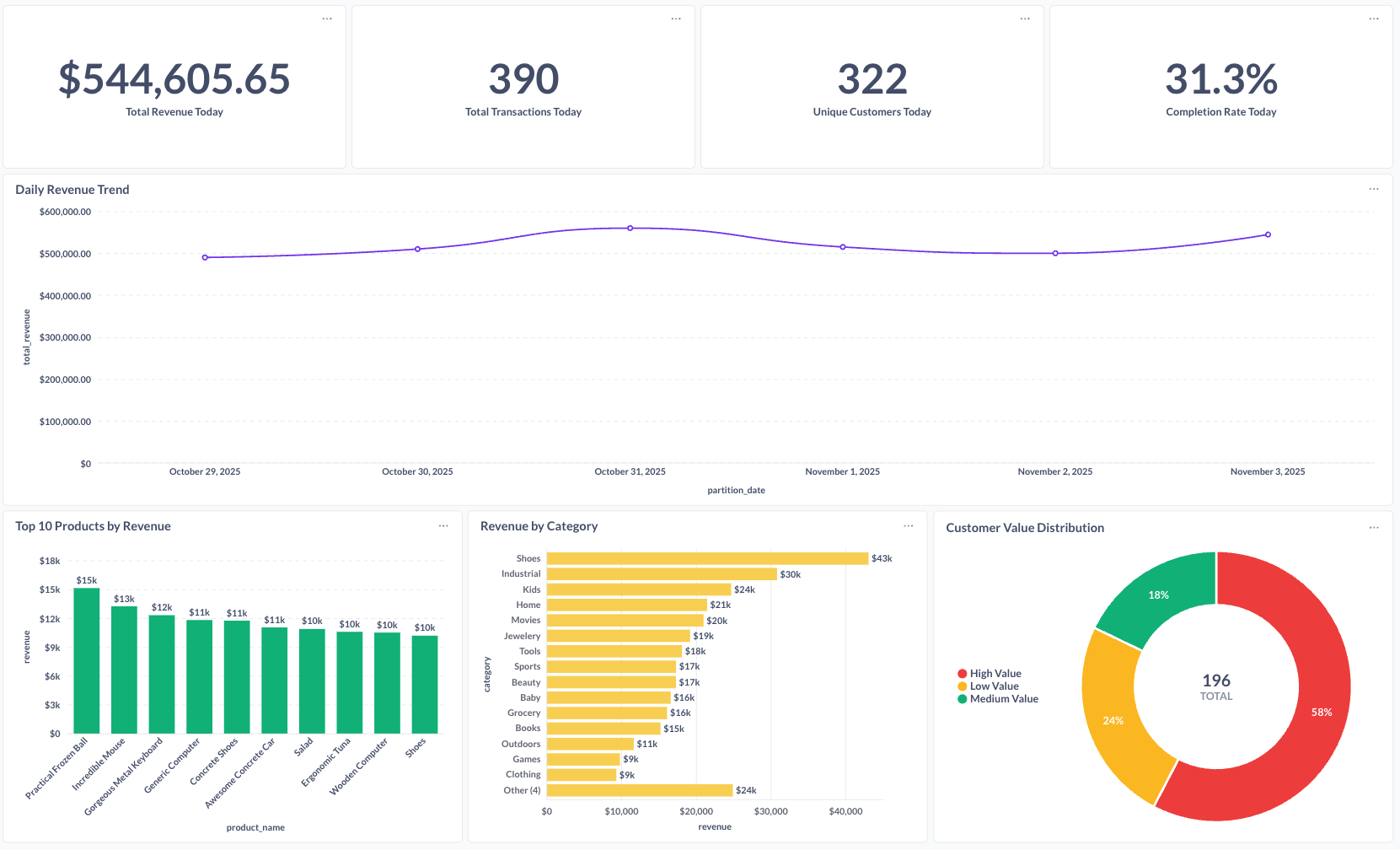This screenshot has width=1400, height=850.
Task: Click the Incredible Mouse $13k bar
Action: click(124, 670)
